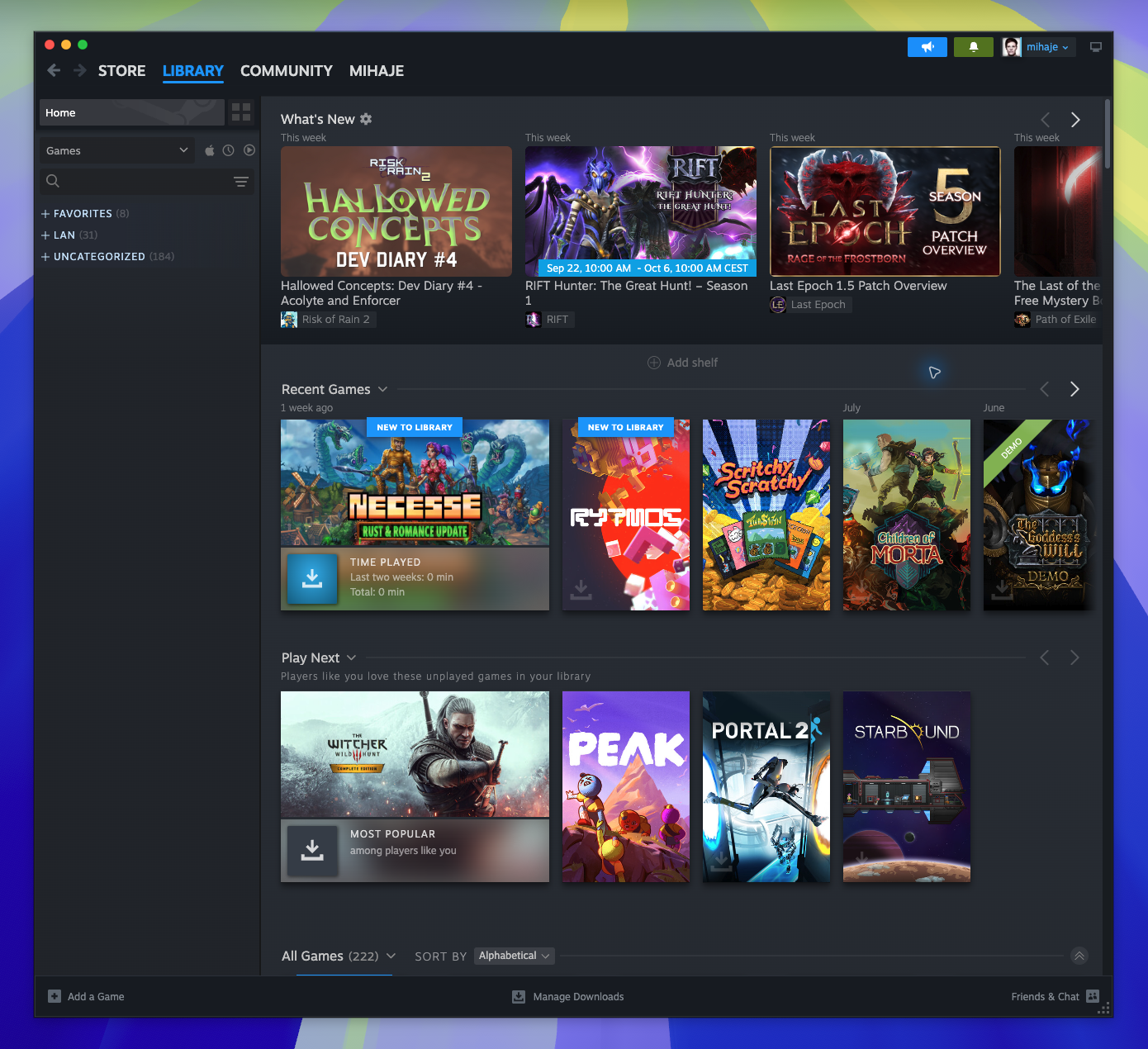The height and width of the screenshot is (1049, 1148).
Task: Open the Scritchy Scratchy game cover
Action: [x=766, y=515]
